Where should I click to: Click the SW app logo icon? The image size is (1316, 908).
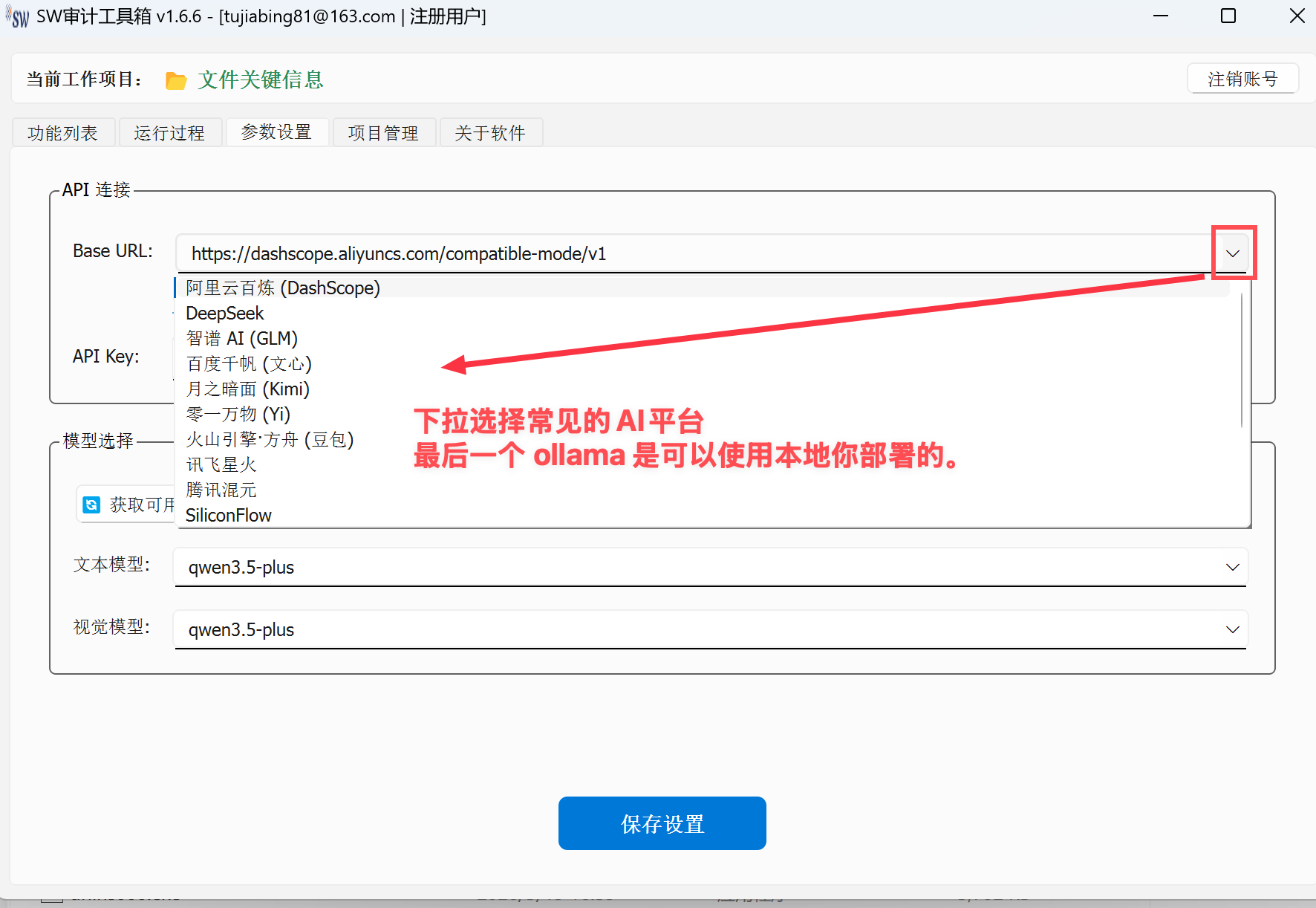point(18,16)
